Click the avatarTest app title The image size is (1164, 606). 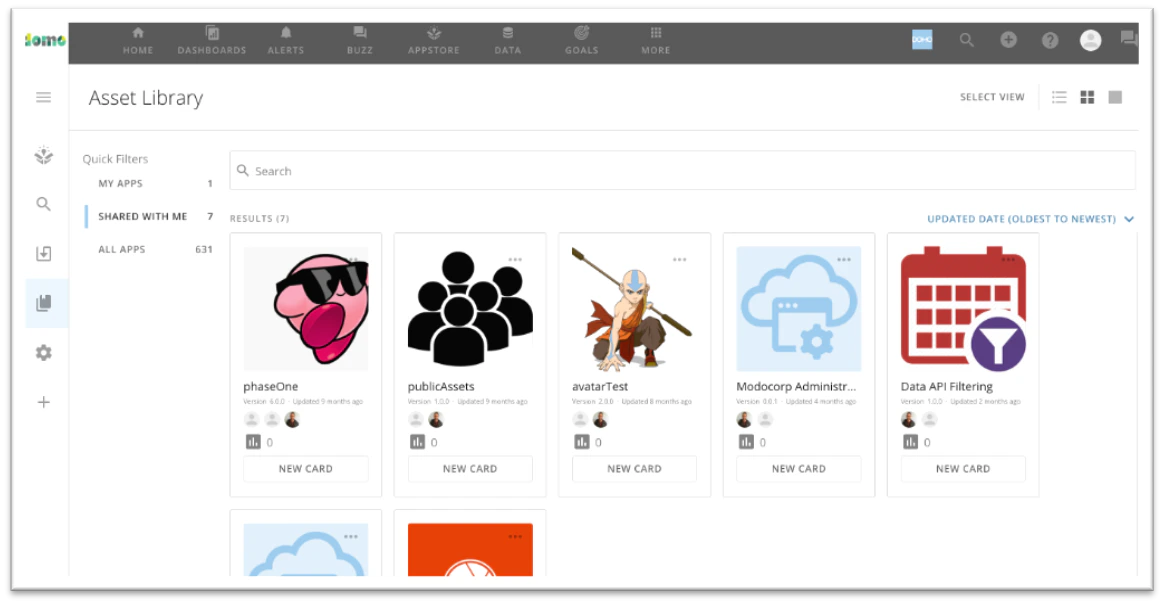pyautogui.click(x=600, y=386)
